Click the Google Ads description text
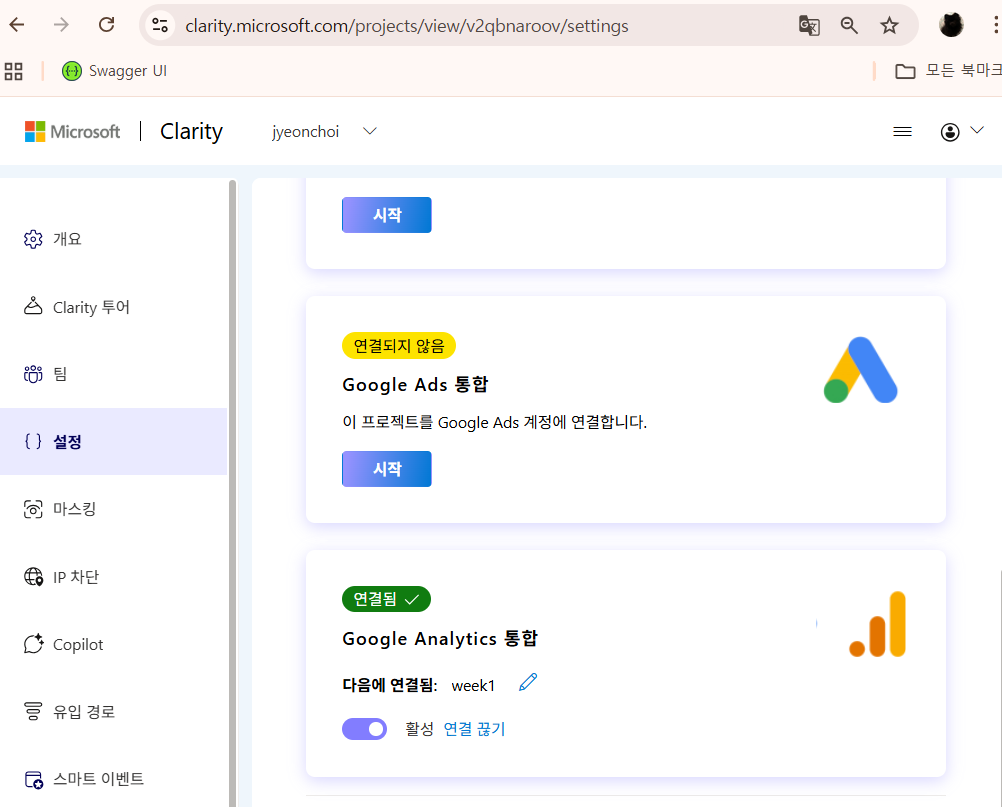 (x=495, y=422)
